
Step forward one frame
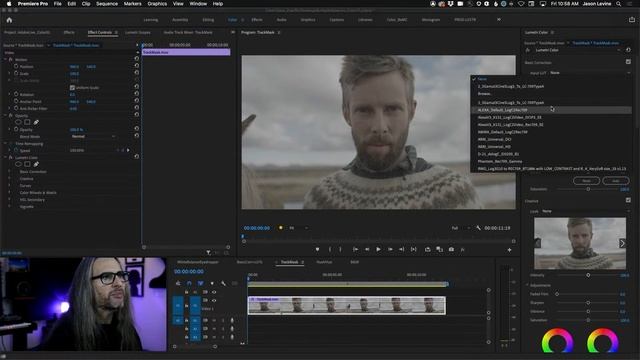(x=390, y=249)
